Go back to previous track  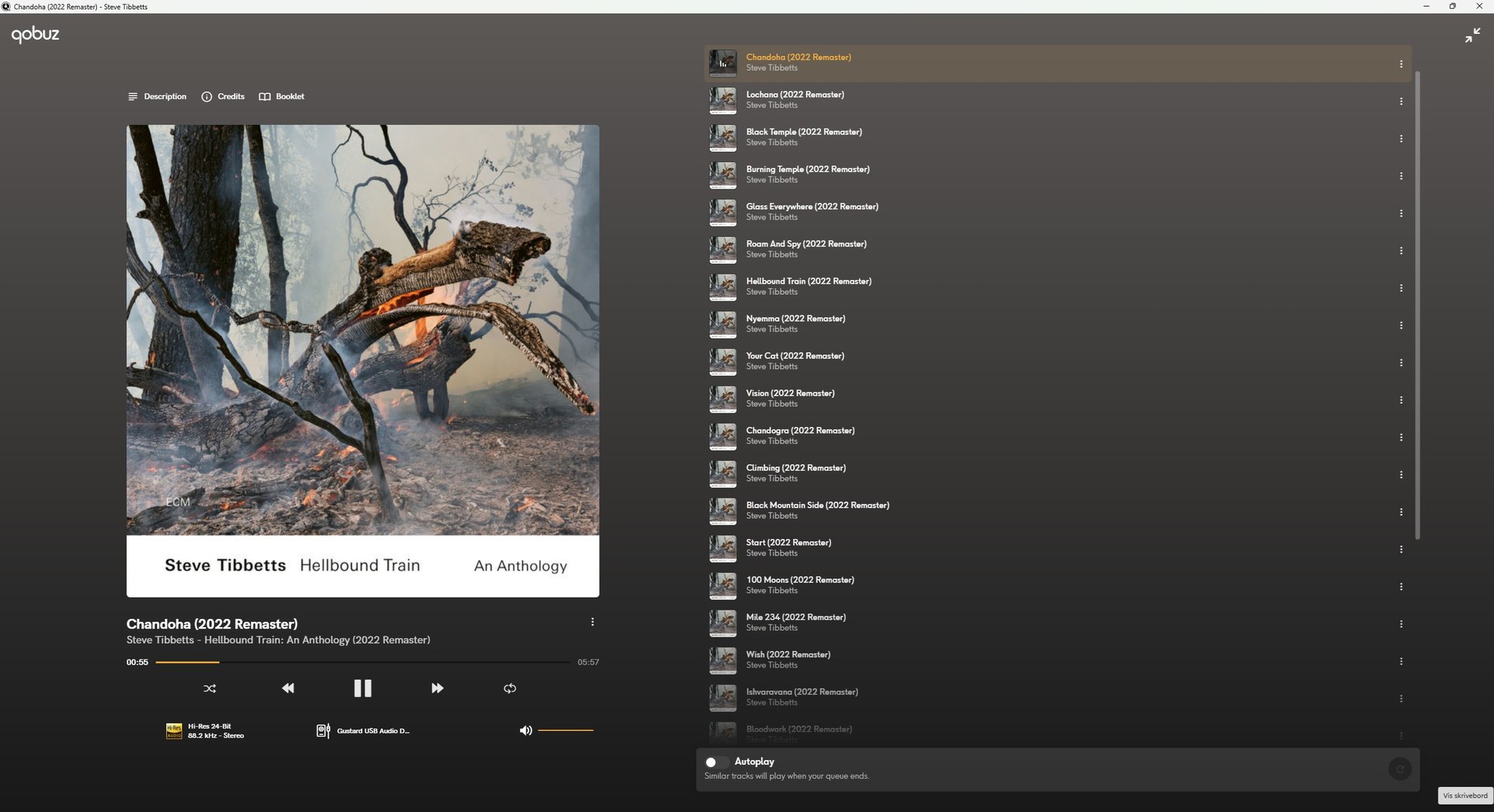pyautogui.click(x=288, y=688)
